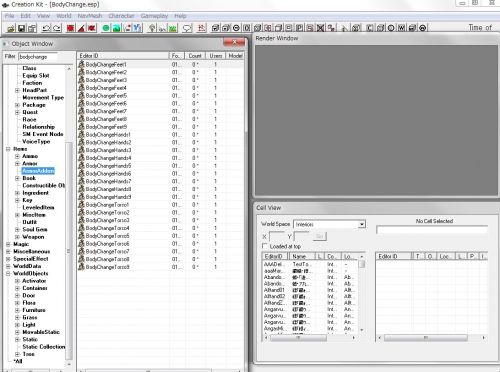The image size is (500, 372).
Task: Toggle the light bulb toolbar icon
Action: click(x=152, y=28)
